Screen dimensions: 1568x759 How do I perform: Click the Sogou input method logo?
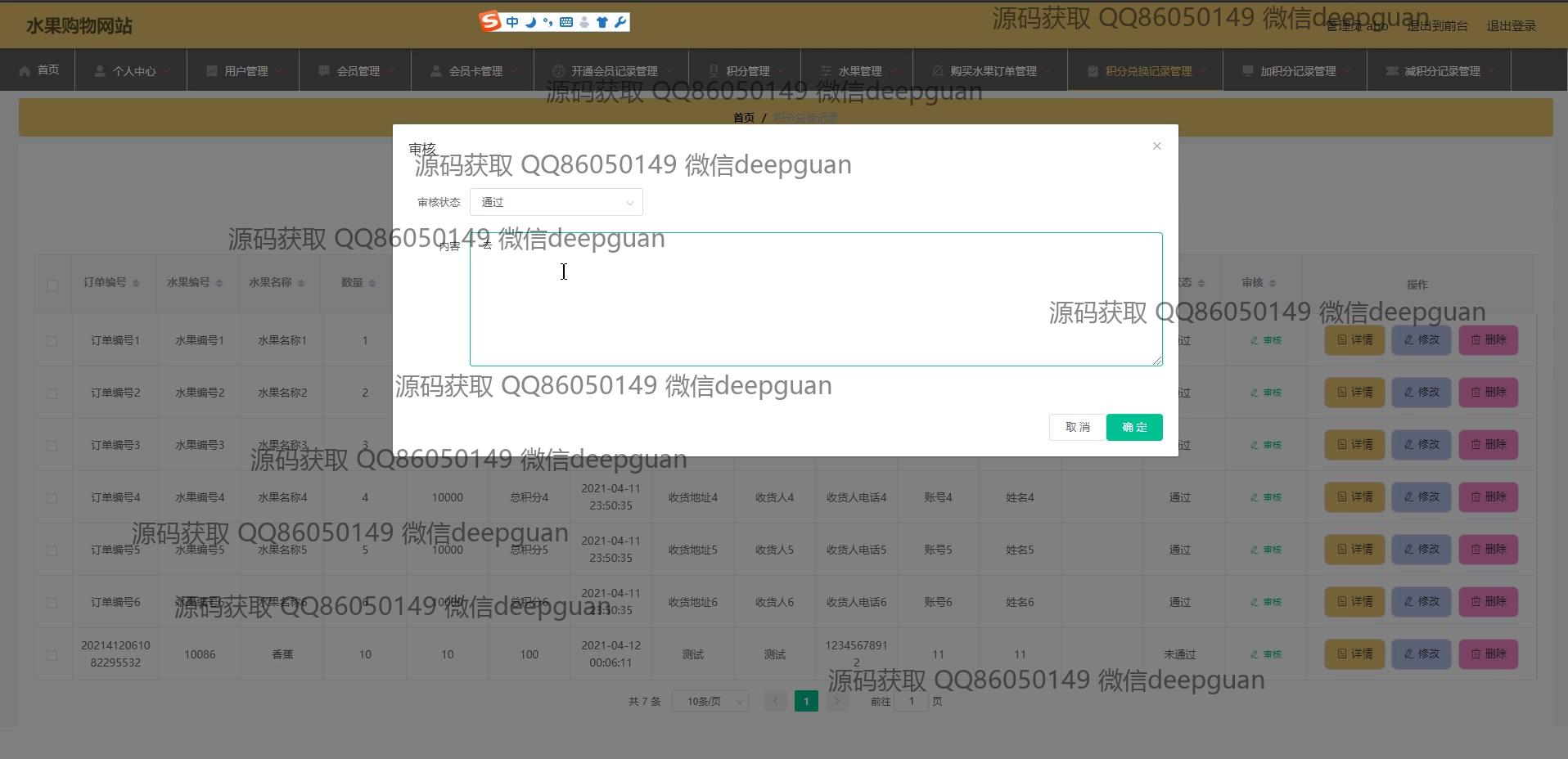[490, 22]
